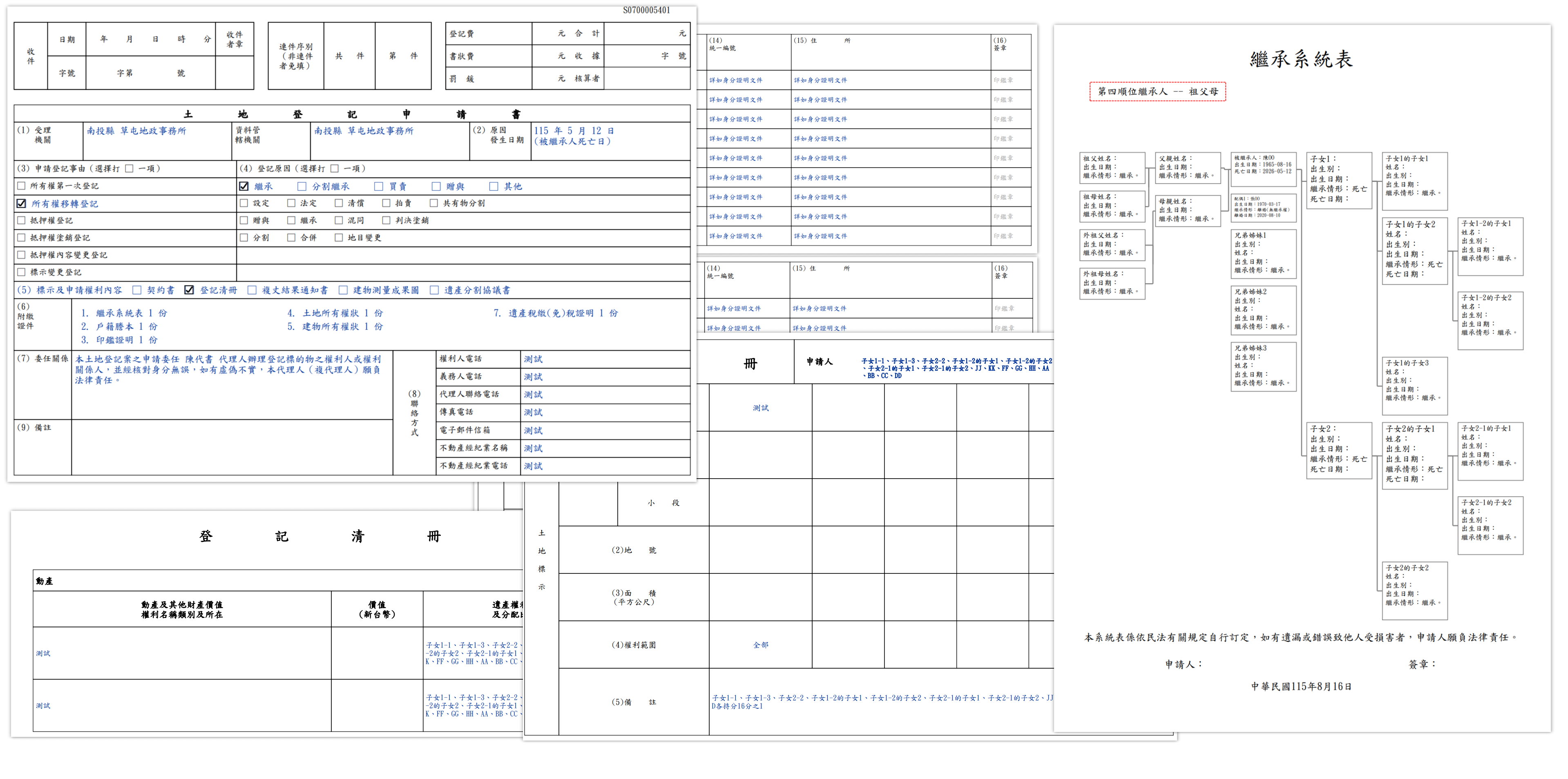Click the 資料管轄機關 value 南投縣 草屯地政事務所
Image resolution: width=1568 pixels, height=779 pixels.
point(364,131)
